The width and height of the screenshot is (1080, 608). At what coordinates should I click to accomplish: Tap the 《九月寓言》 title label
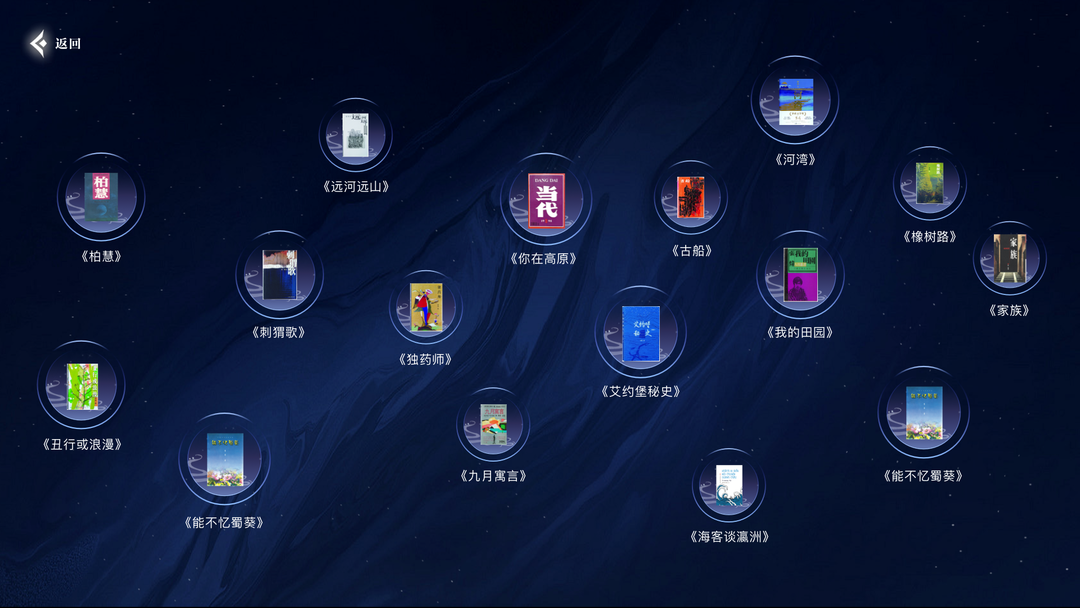tap(493, 476)
